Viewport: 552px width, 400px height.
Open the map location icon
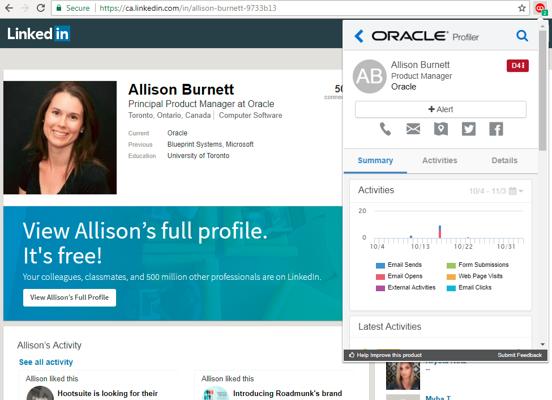pos(441,129)
